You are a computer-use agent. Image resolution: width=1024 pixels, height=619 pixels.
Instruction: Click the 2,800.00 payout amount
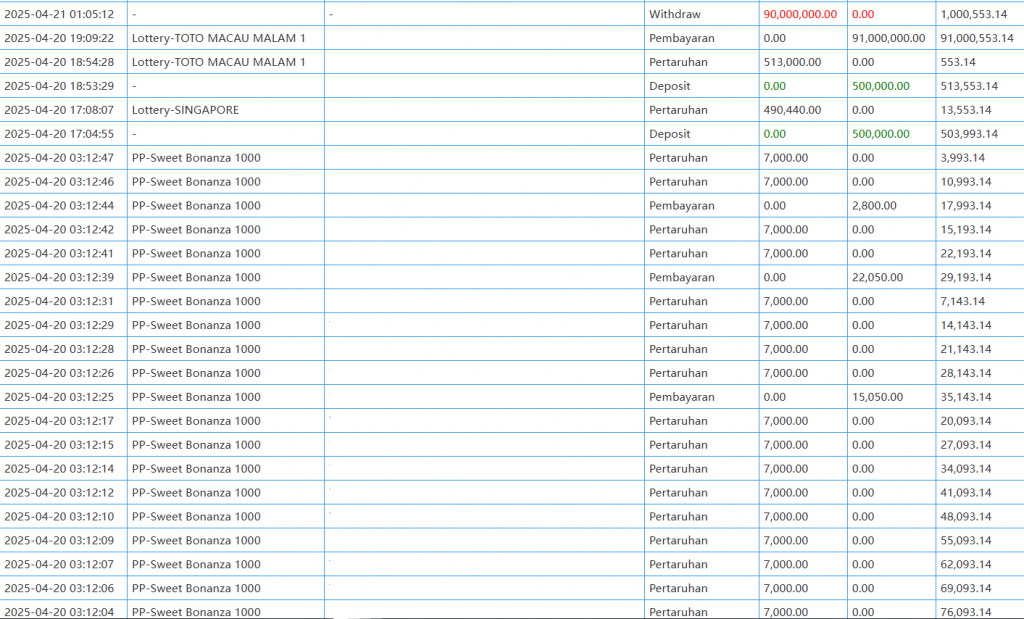pos(874,206)
